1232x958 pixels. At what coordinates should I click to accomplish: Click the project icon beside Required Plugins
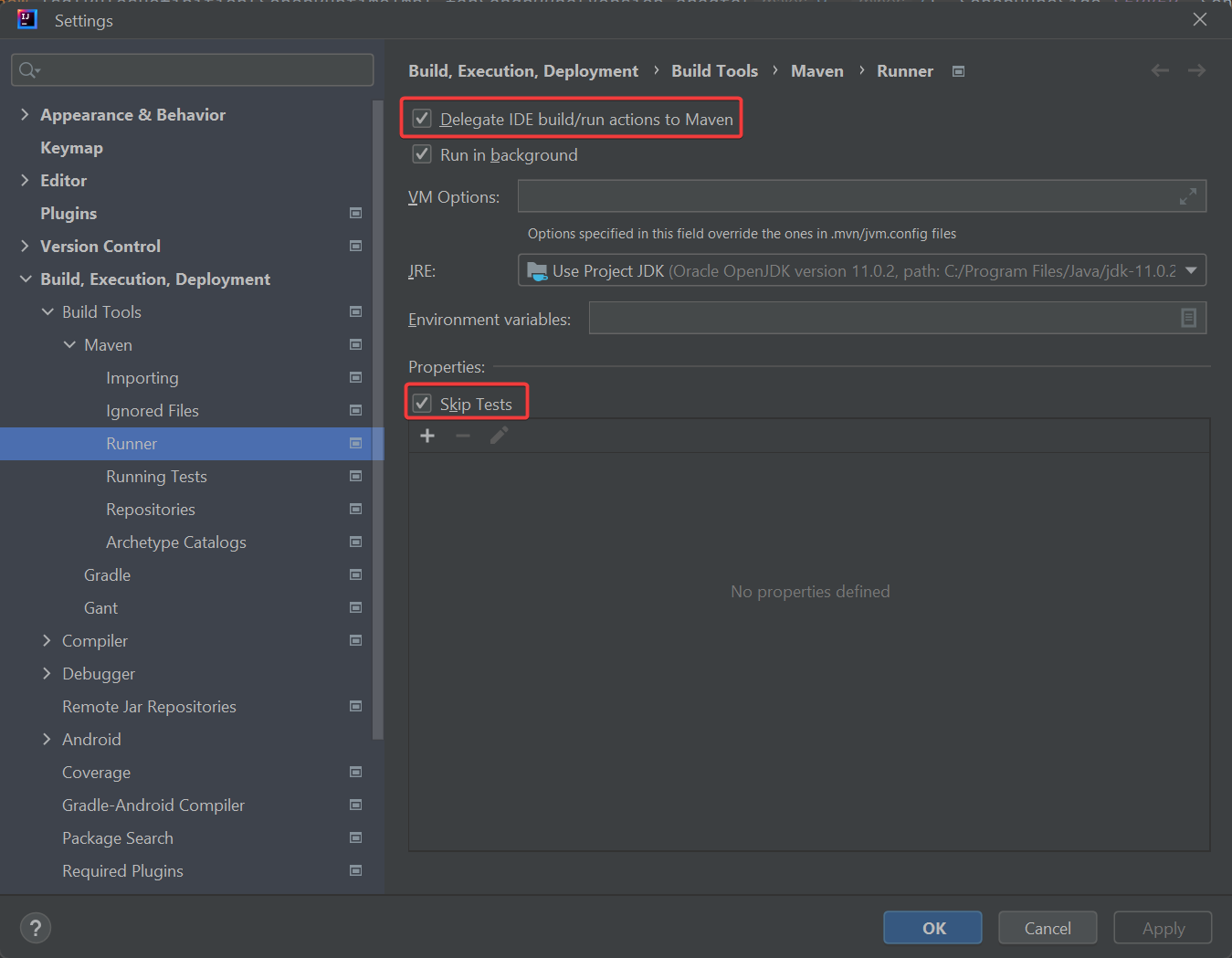point(356,870)
